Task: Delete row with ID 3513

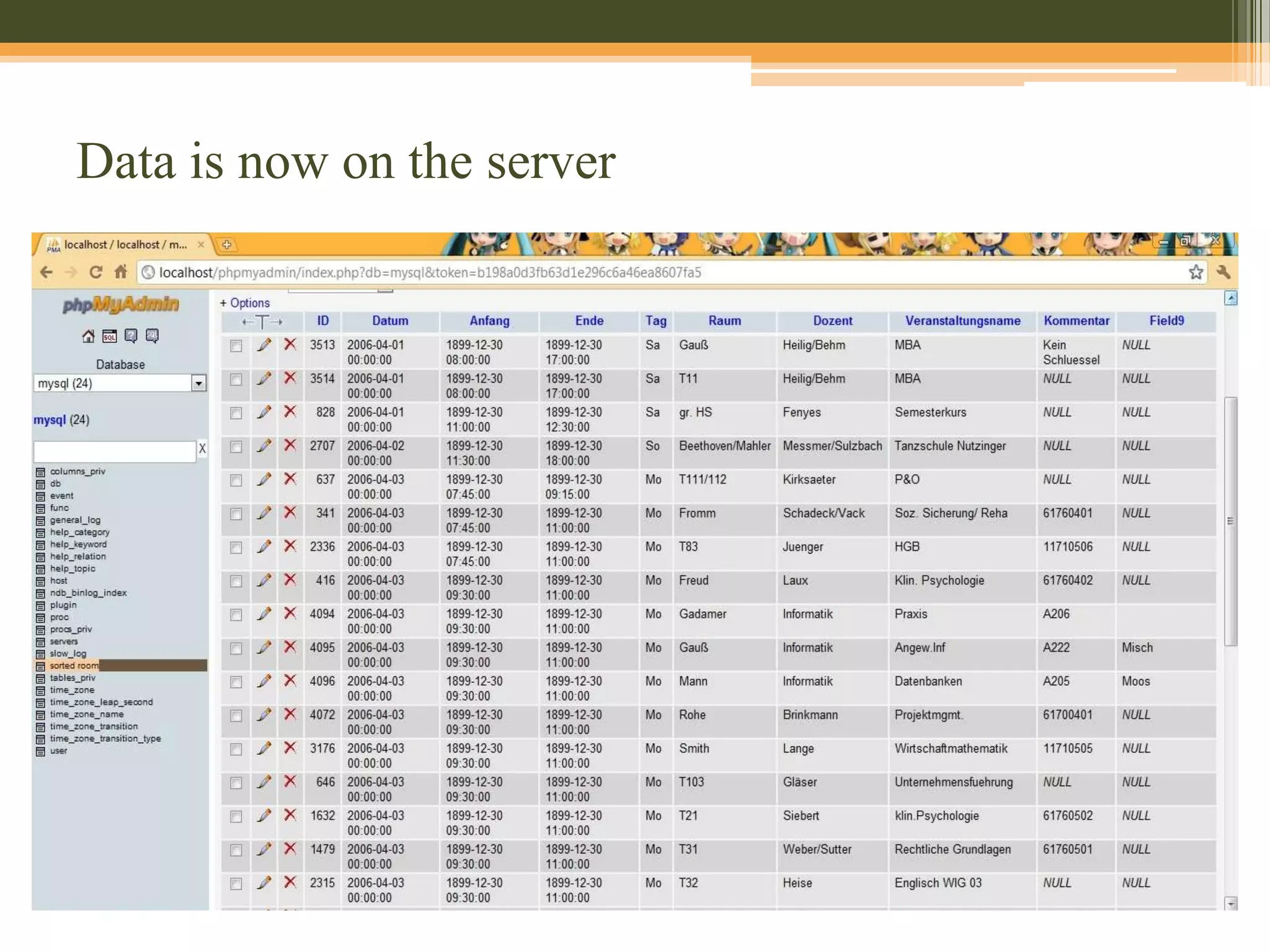Action: [290, 345]
